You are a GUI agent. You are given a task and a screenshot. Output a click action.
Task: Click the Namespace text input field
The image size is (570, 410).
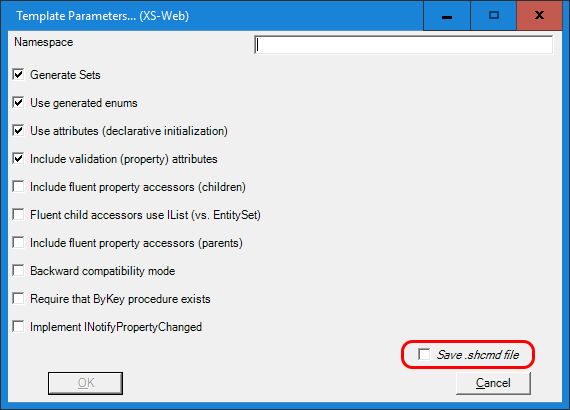(404, 45)
